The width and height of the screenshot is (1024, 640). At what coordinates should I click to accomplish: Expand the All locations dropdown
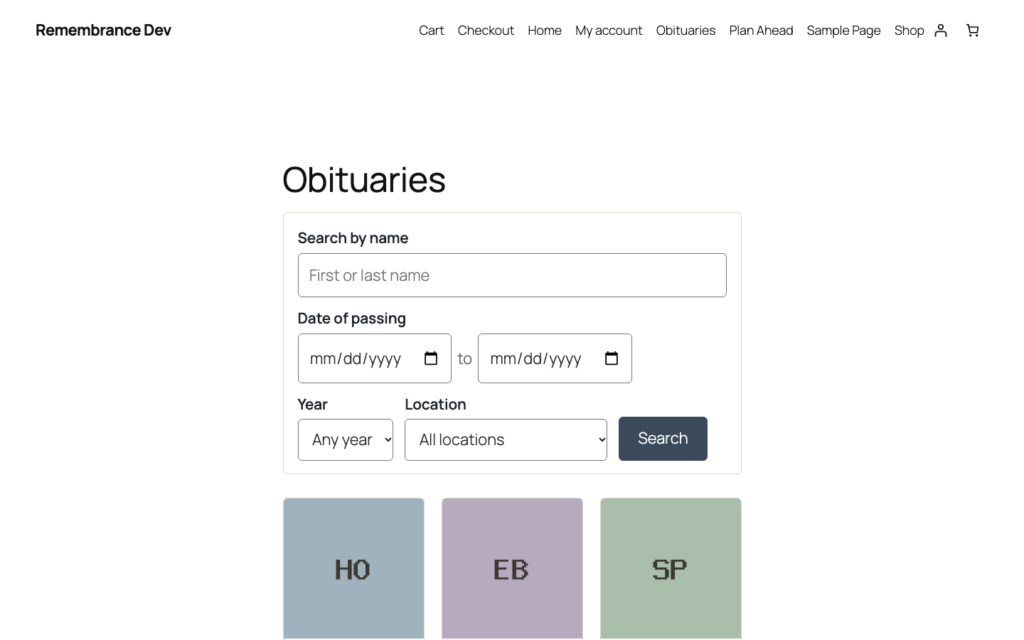(x=505, y=440)
